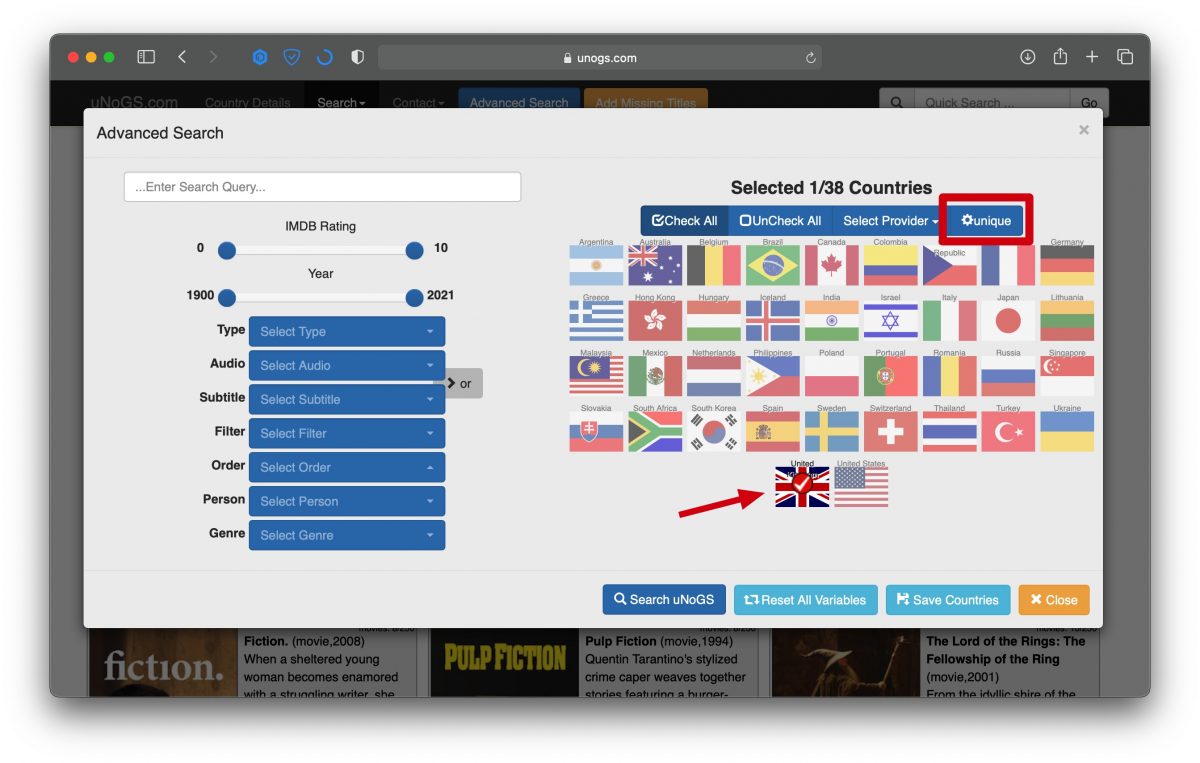Select the Germany flag
1200x763 pixels.
pyautogui.click(x=1067, y=266)
